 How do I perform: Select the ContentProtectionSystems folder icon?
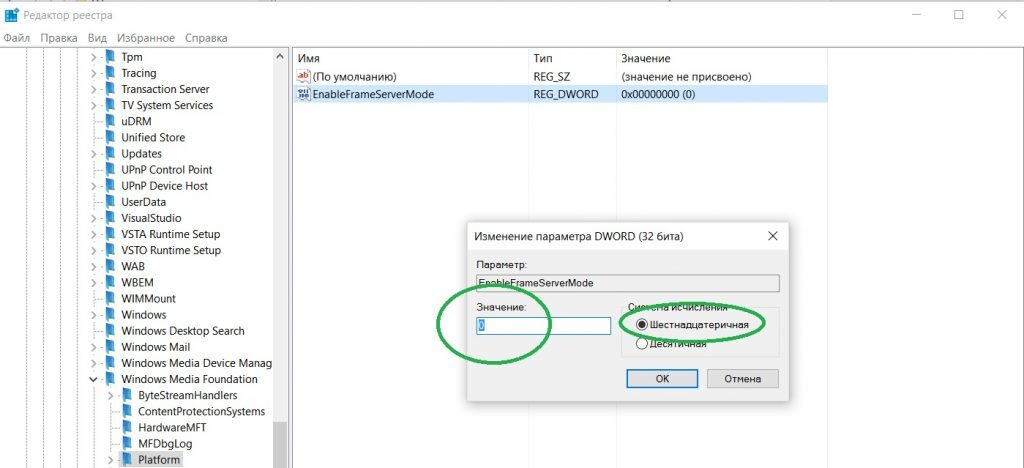127,411
